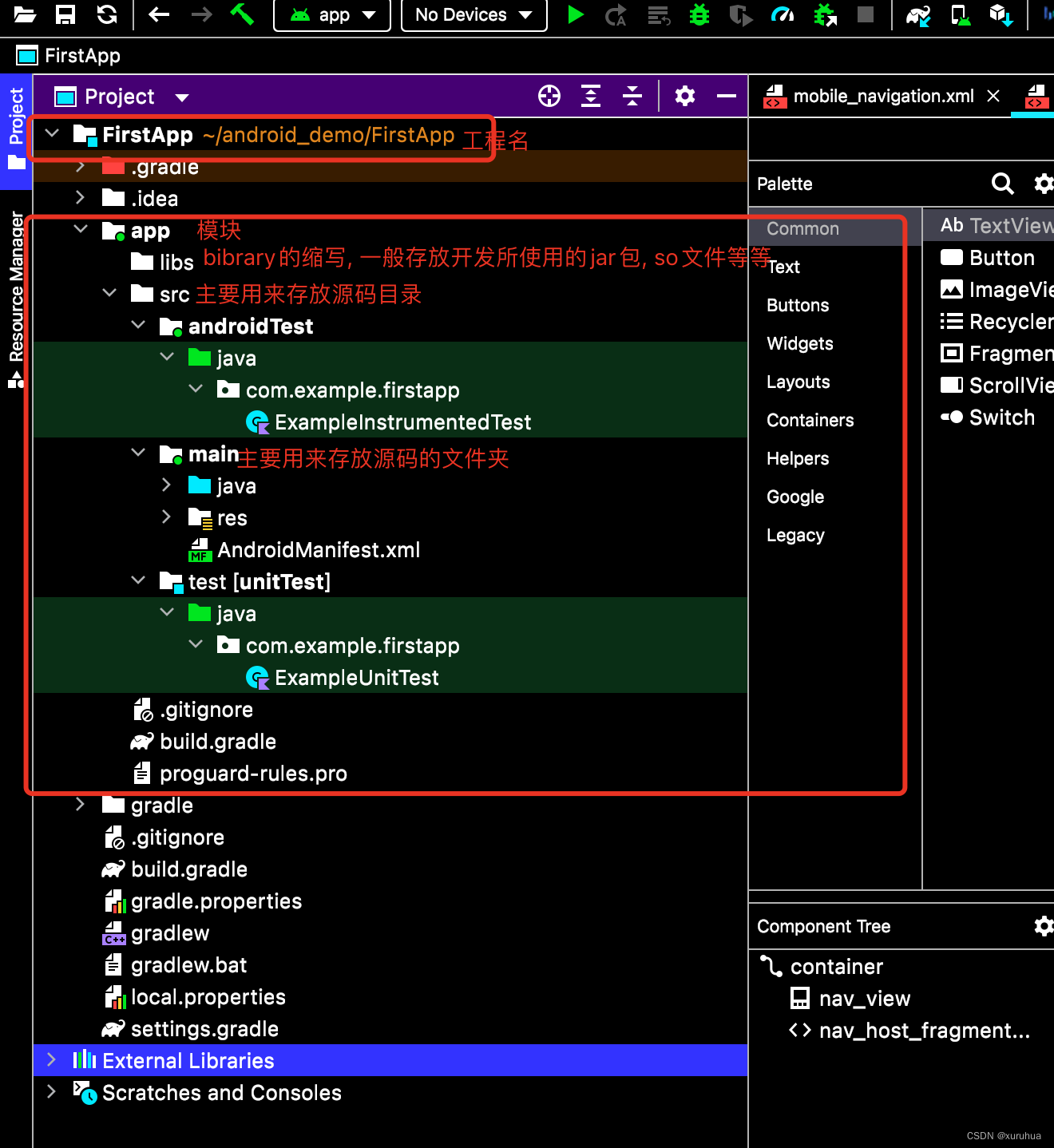Apply code changes toolbar icon
1054x1148 pixels.
coord(659,14)
